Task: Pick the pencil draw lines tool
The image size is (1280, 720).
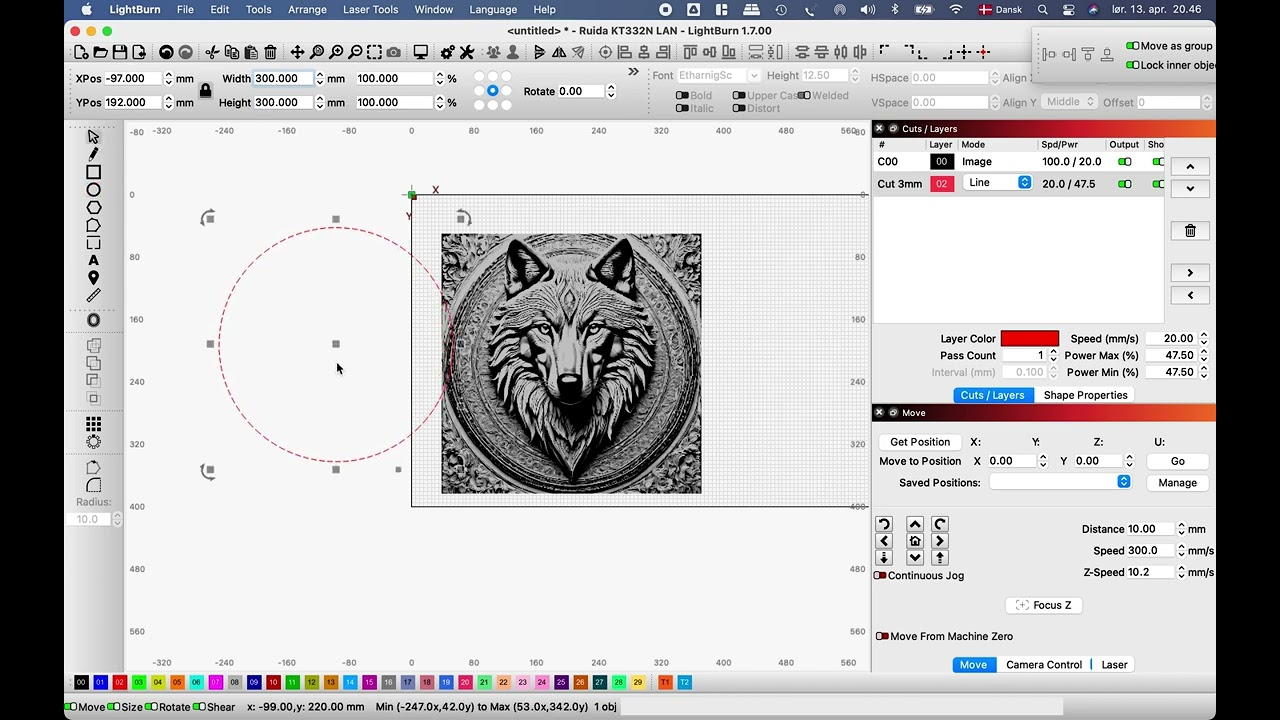Action: pyautogui.click(x=93, y=154)
